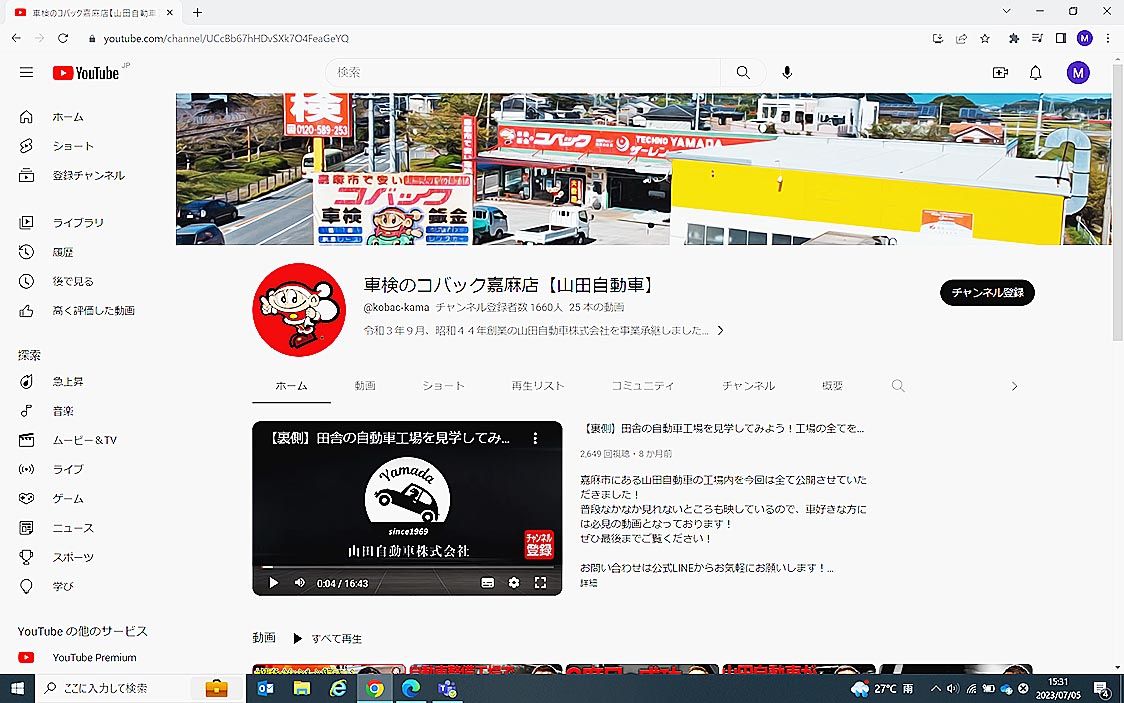Seek on the video progress bar
Viewport: 1124px width, 703px height.
point(407,567)
